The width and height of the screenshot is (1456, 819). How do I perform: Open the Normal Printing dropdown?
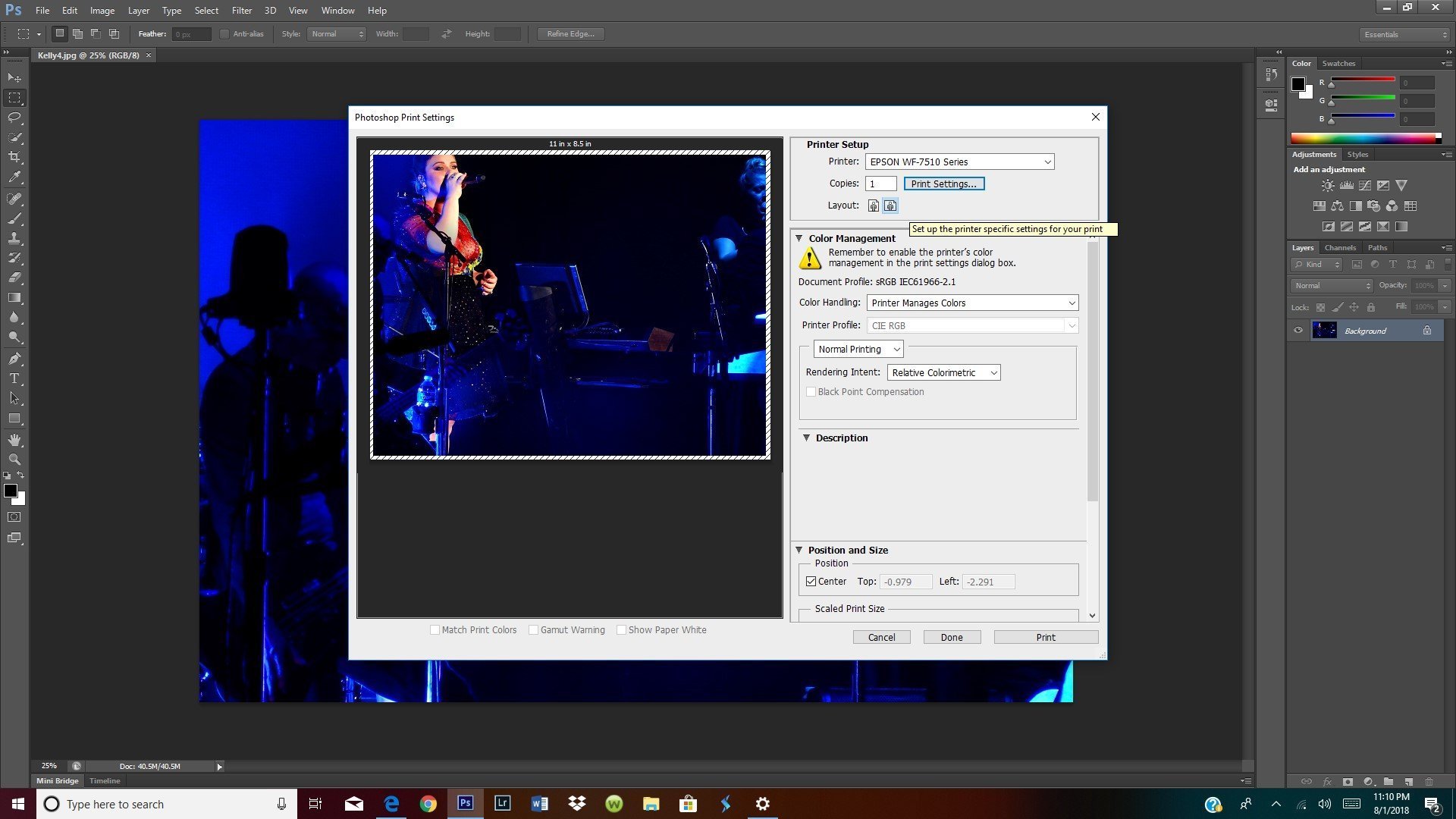click(858, 349)
